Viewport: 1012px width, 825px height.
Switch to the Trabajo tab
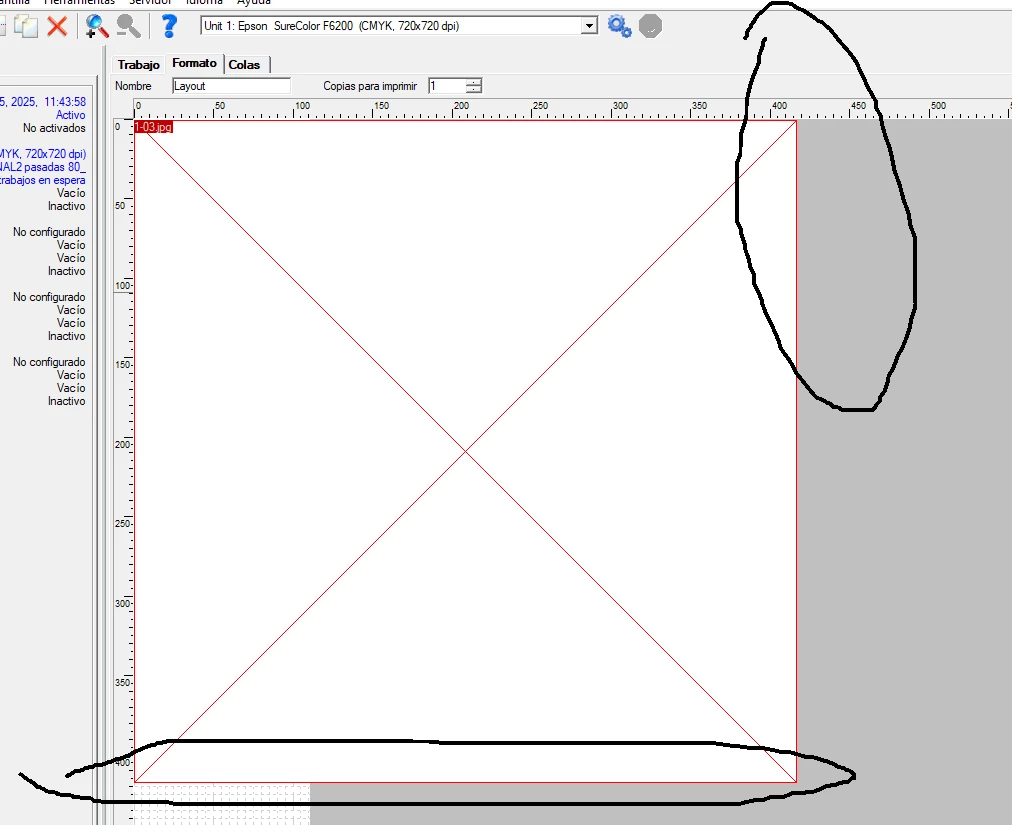pyautogui.click(x=138, y=65)
